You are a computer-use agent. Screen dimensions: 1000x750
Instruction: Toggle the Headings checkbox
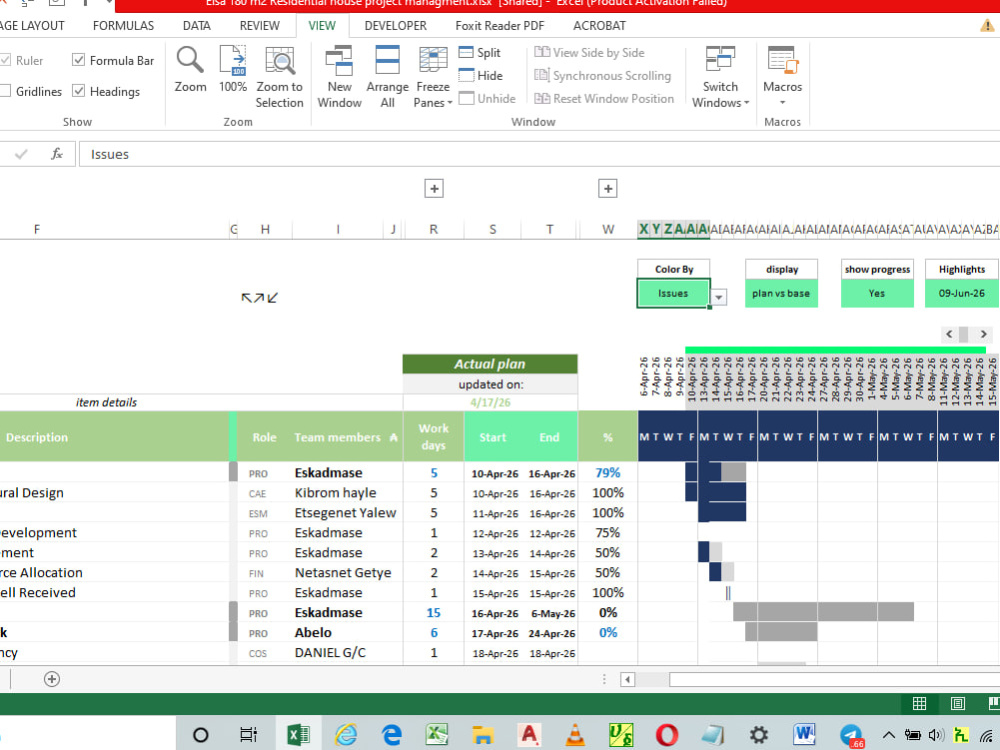(78, 91)
